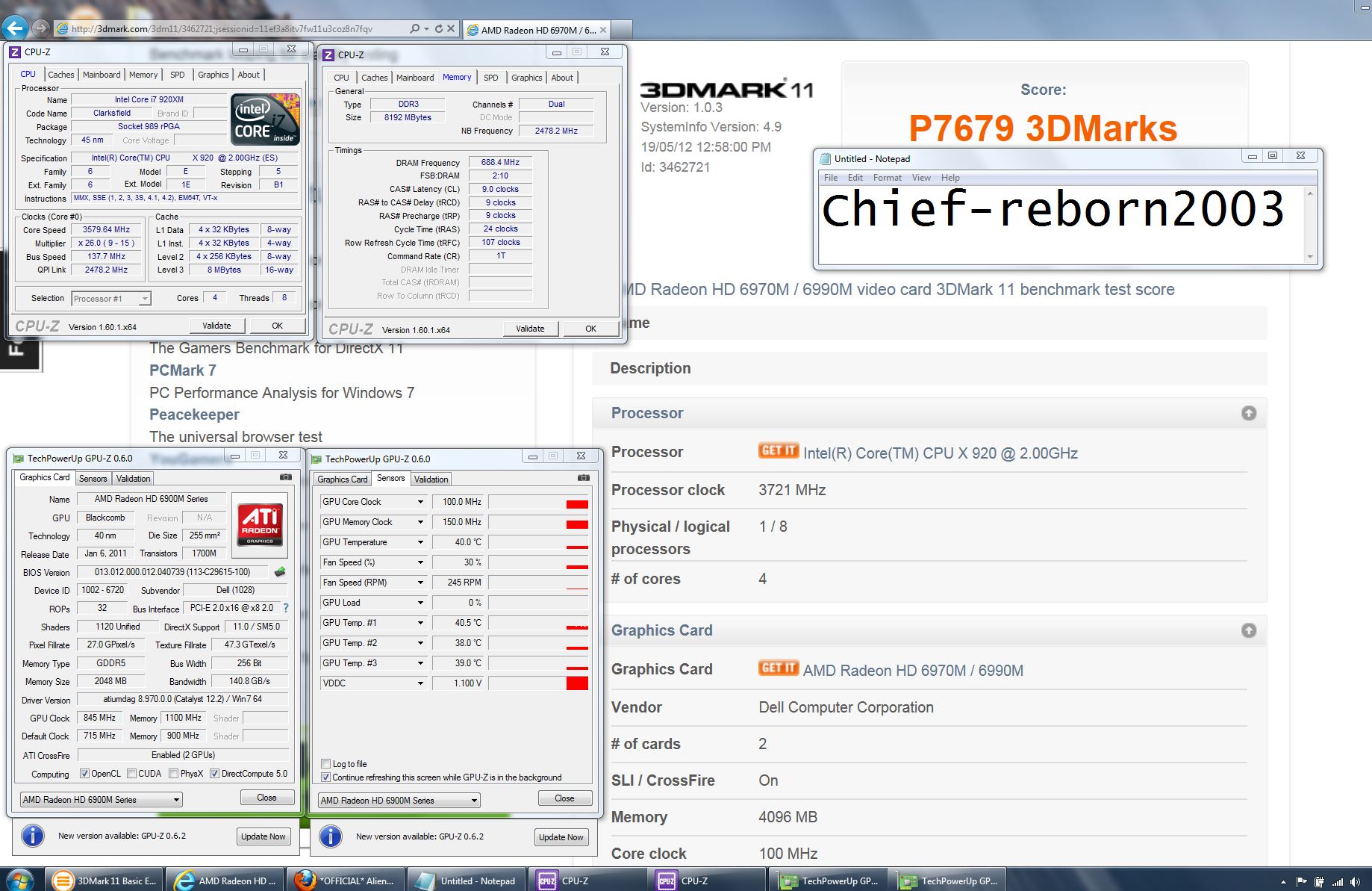Viewport: 1372px width, 891px height.
Task: Toggle the PhysX checkbox
Action: click(x=173, y=774)
